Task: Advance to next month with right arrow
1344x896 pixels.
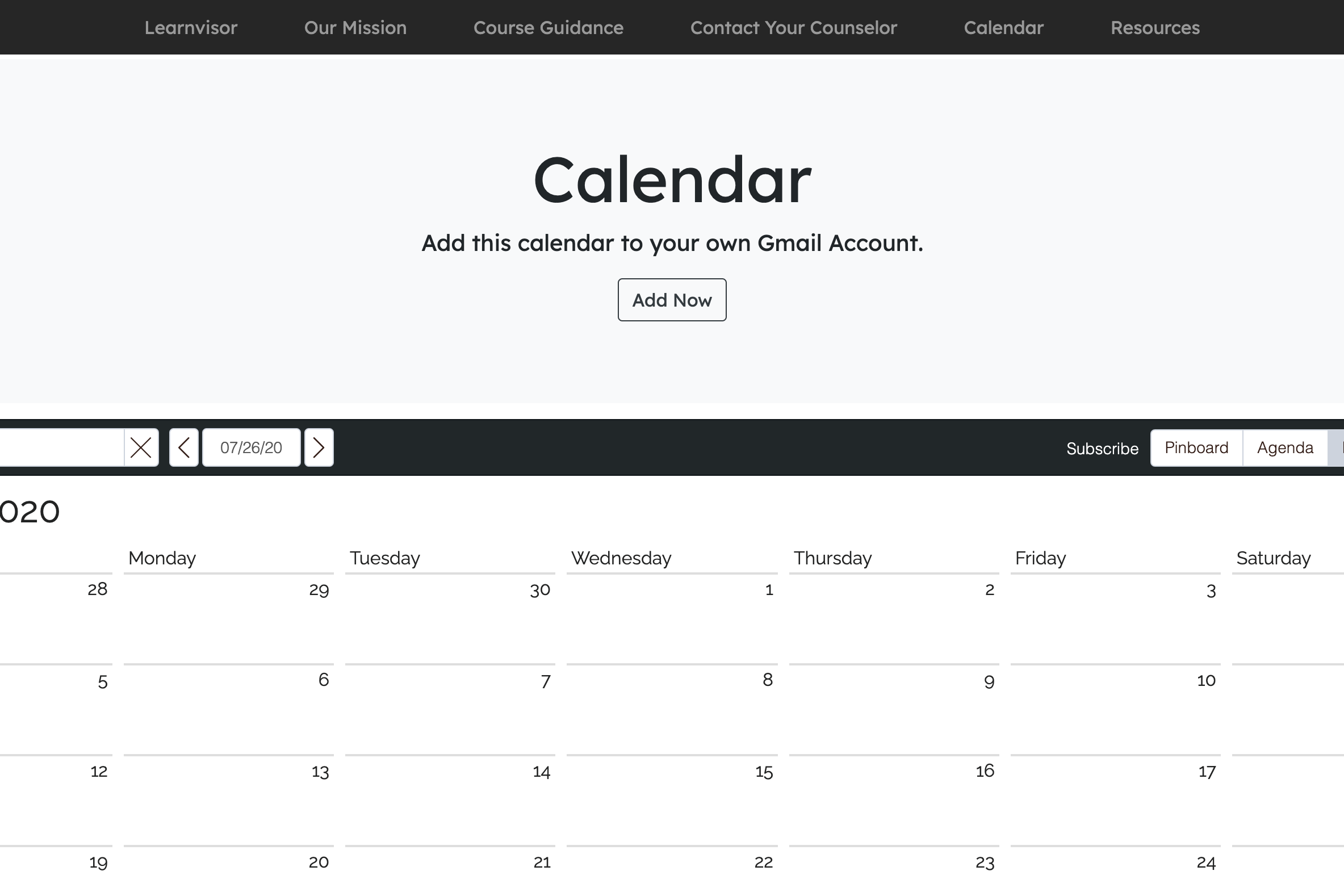Action: tap(319, 447)
